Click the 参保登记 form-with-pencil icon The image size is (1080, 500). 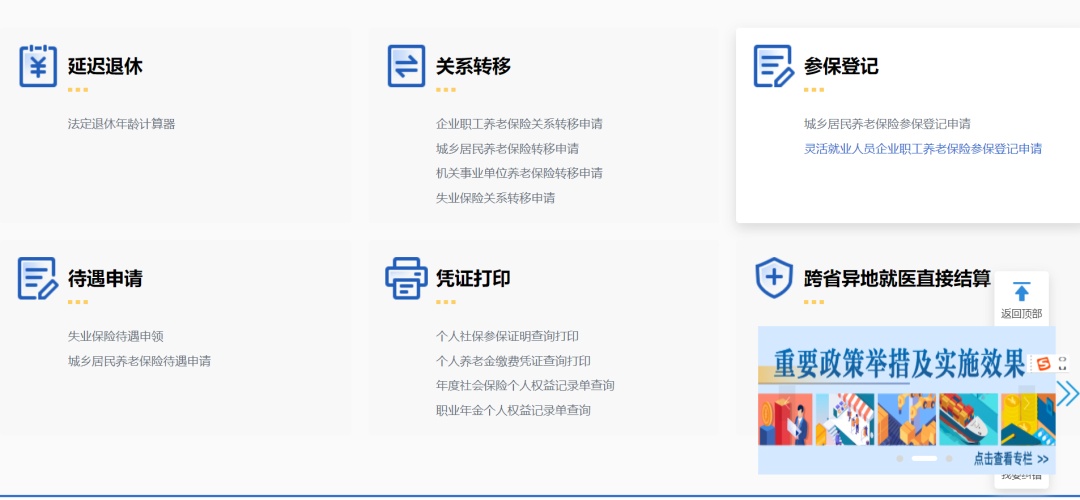[x=773, y=66]
